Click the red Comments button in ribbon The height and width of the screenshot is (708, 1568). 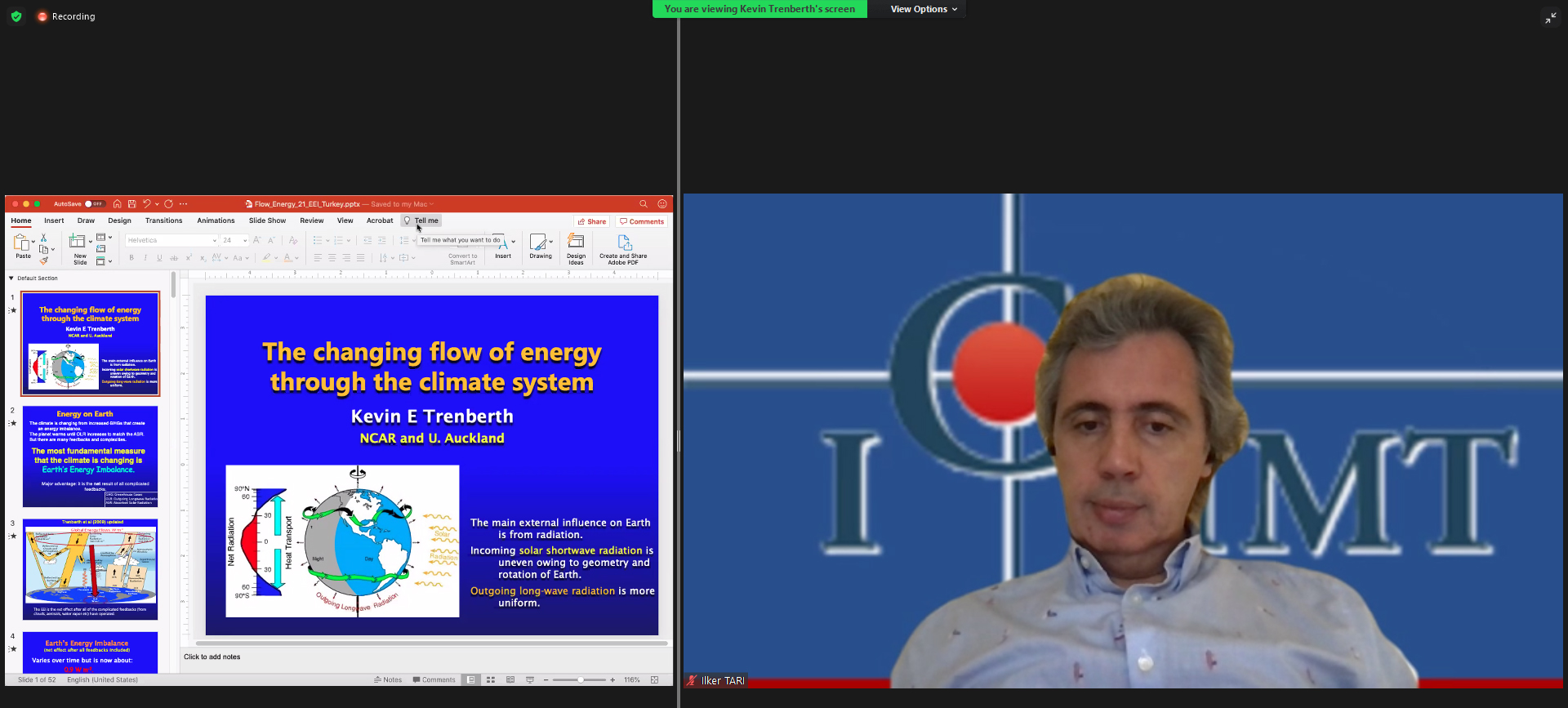point(642,221)
